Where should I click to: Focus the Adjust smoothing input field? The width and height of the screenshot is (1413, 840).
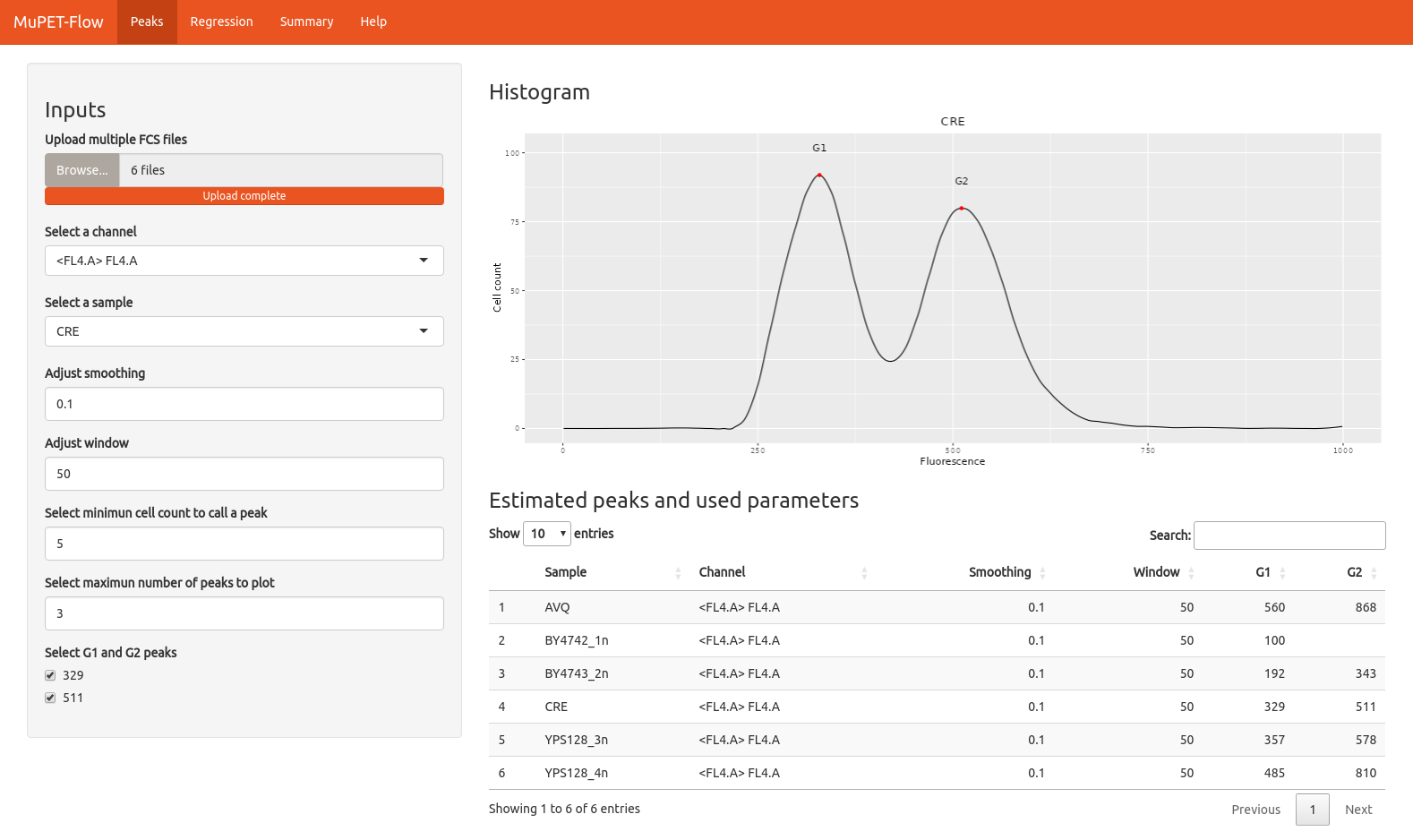tap(244, 404)
